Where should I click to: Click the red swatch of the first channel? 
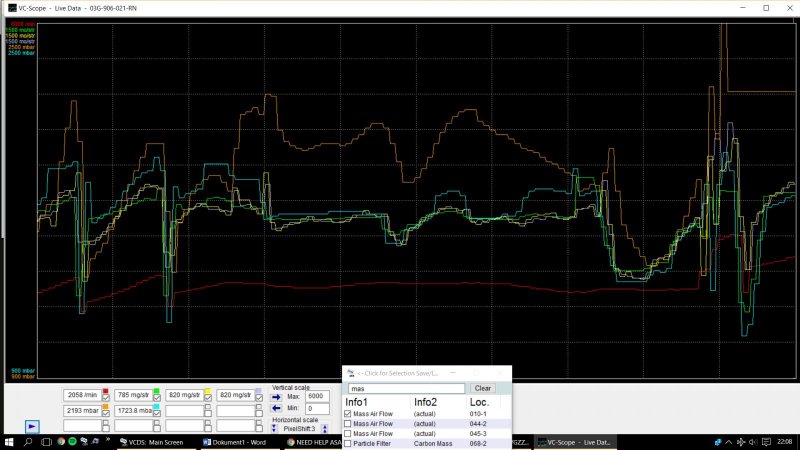pos(104,388)
